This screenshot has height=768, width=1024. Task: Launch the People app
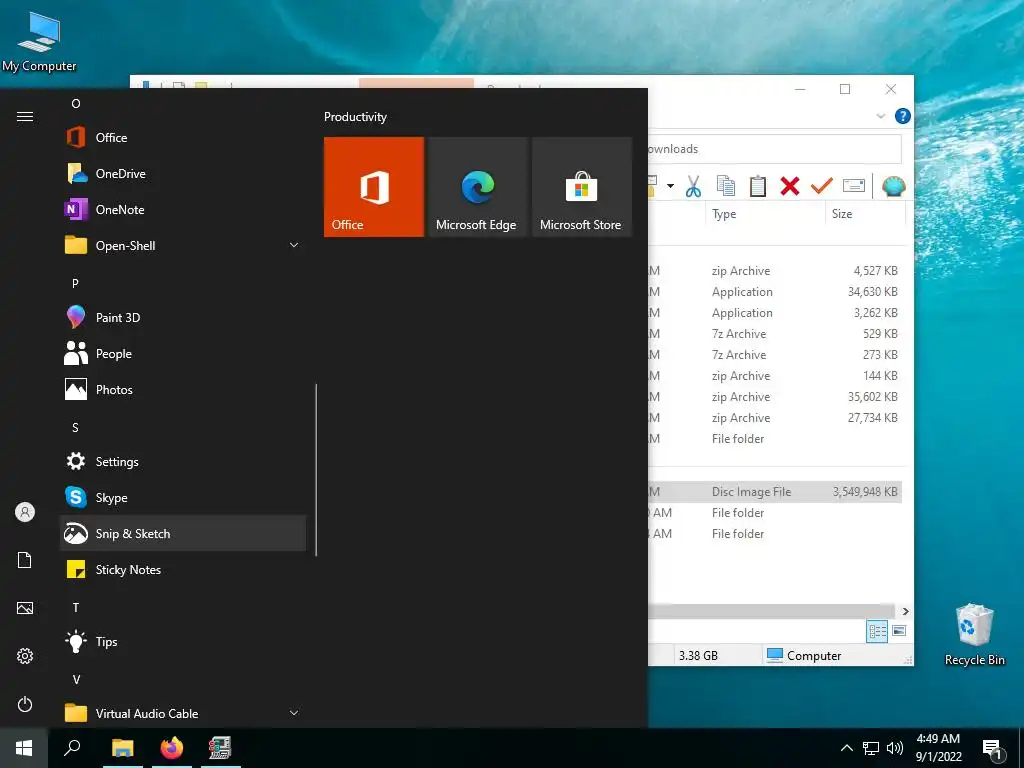tap(183, 353)
